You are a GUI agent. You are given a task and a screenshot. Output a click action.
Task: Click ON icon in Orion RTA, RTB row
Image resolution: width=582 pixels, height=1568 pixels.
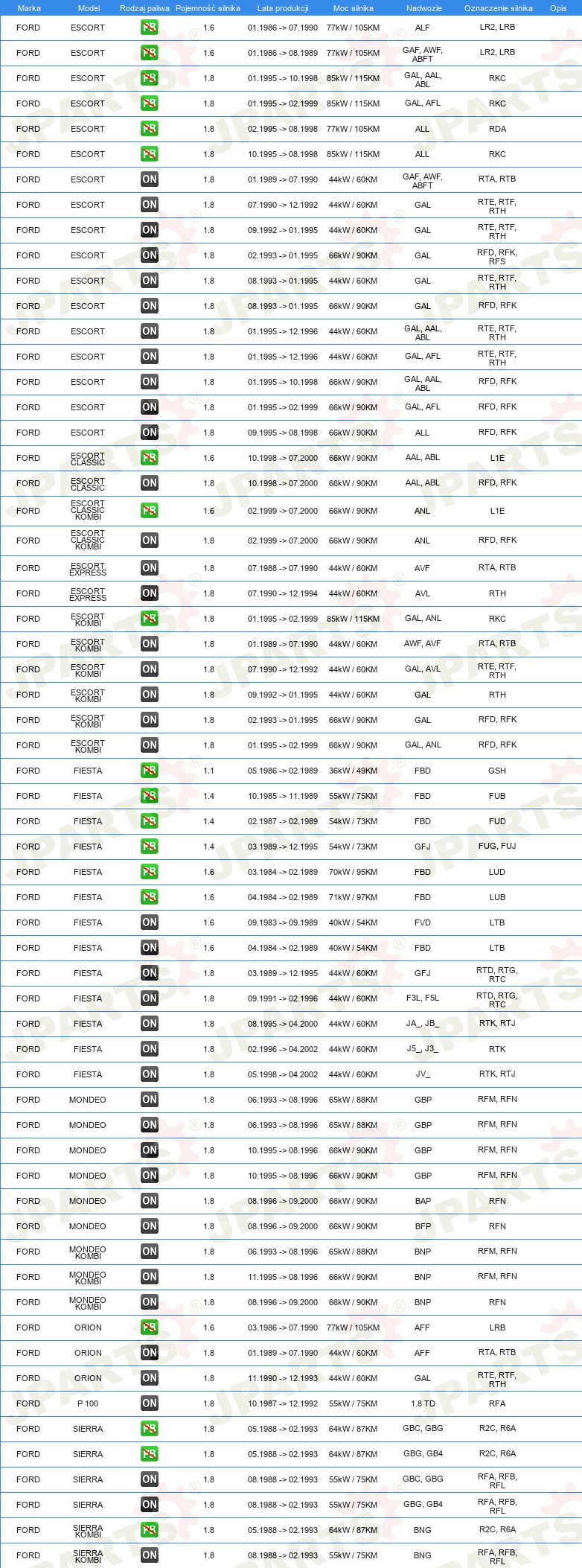(x=149, y=1353)
